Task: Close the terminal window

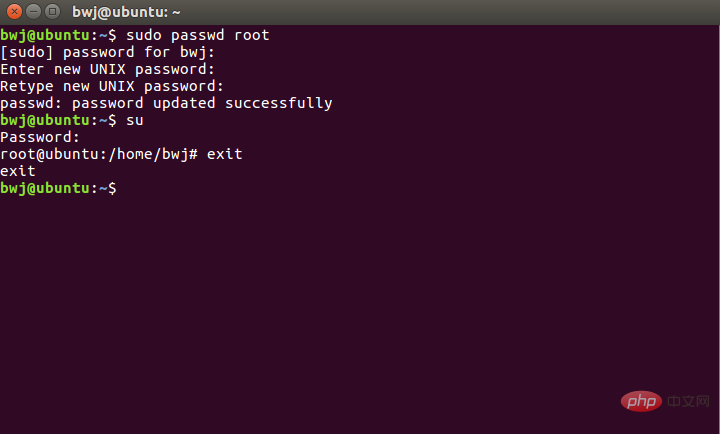Action: pos(12,12)
